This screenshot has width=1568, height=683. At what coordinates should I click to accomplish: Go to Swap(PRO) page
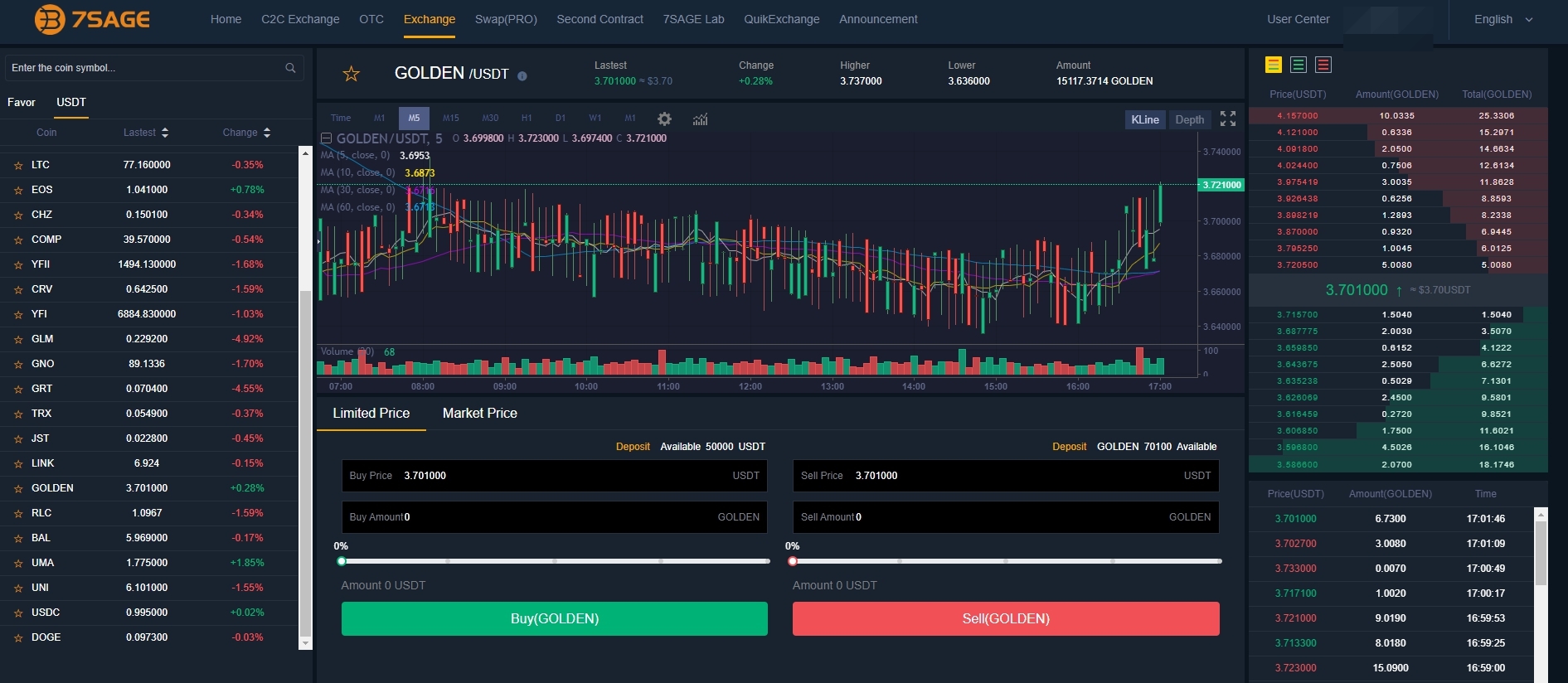click(x=506, y=19)
